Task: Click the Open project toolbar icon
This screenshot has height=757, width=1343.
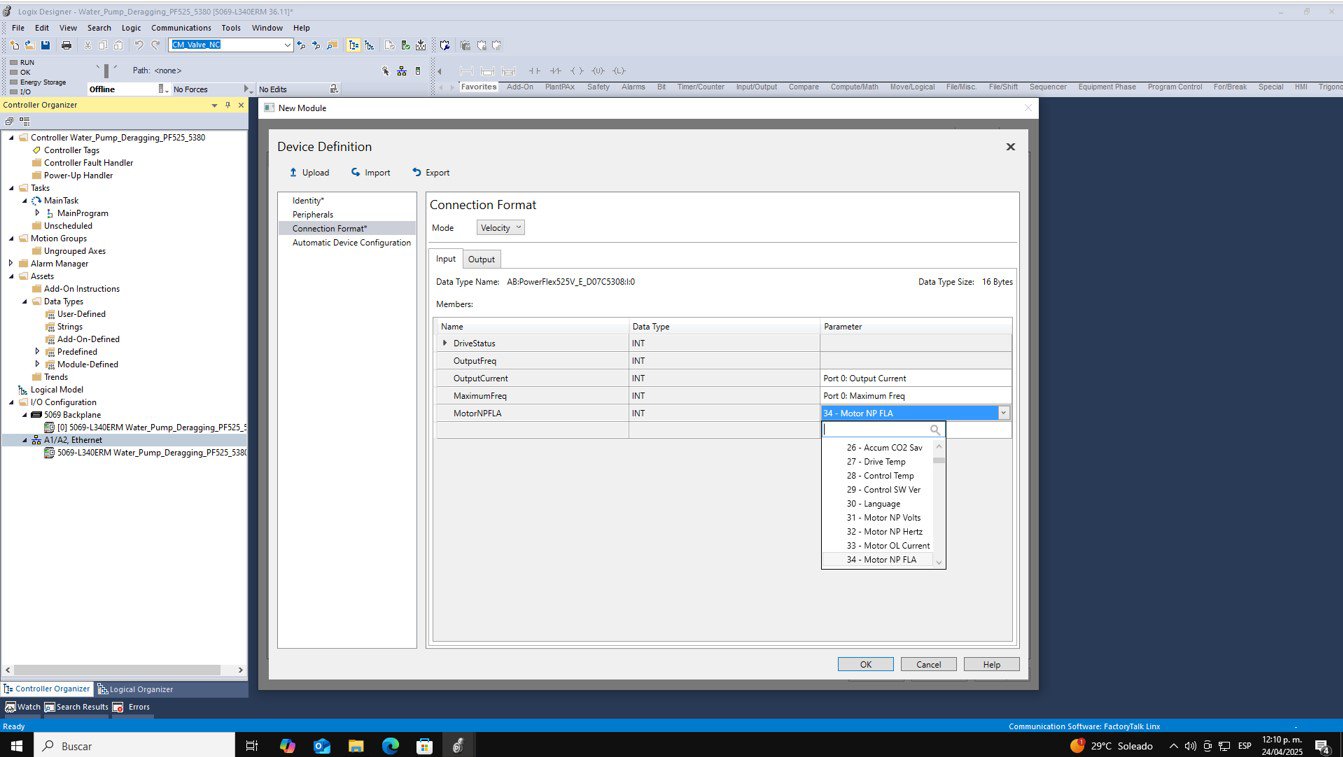Action: [x=29, y=45]
